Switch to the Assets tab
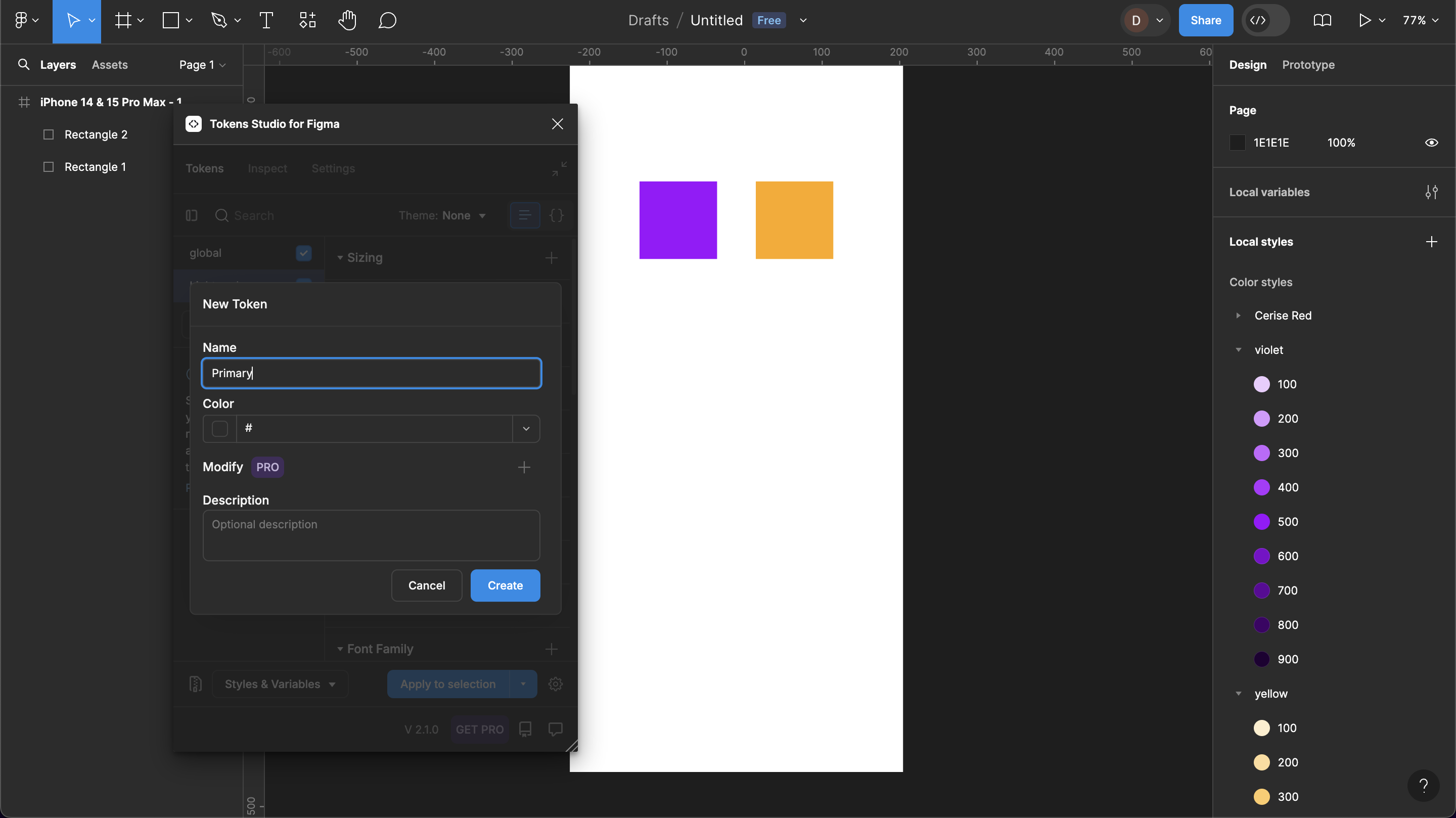This screenshot has height=818, width=1456. coord(110,65)
